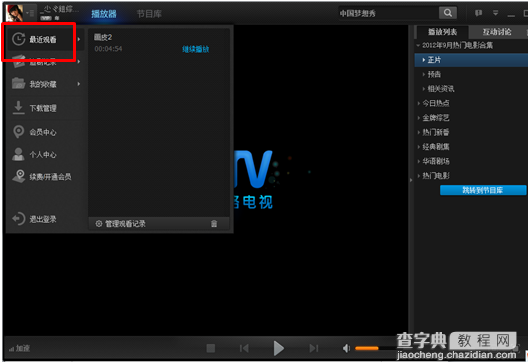Switch to the 播放列表 tab
528x362 pixels.
pos(442,32)
